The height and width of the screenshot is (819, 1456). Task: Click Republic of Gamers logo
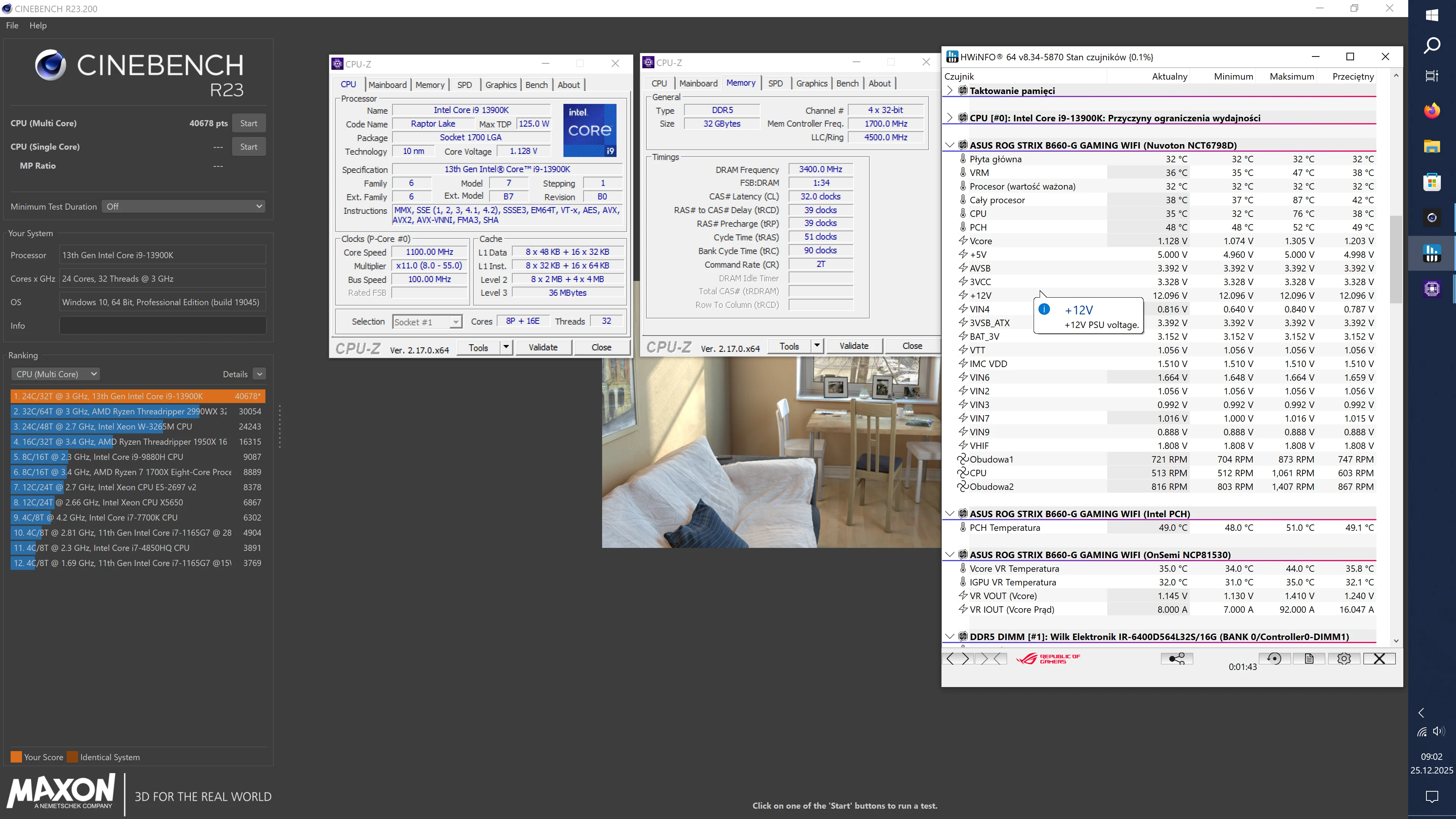point(1048,659)
